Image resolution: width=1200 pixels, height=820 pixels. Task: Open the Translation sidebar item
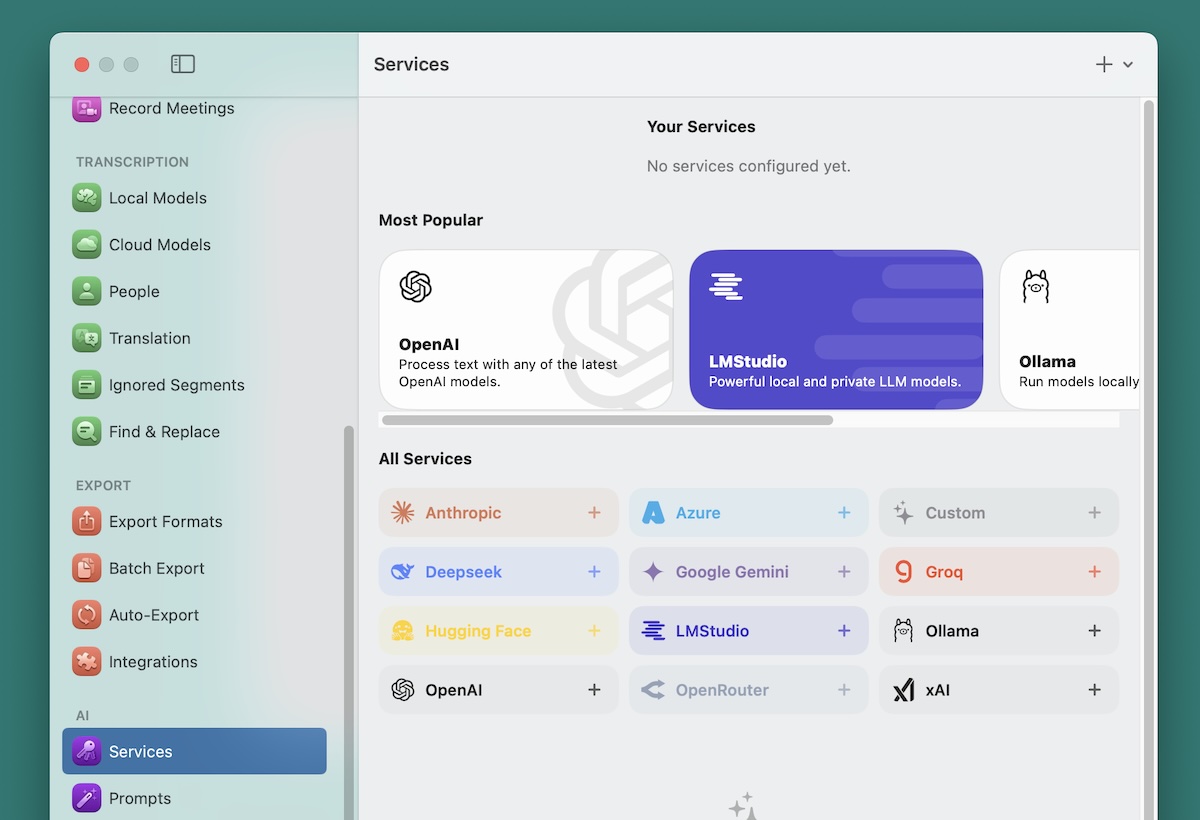tap(194, 338)
